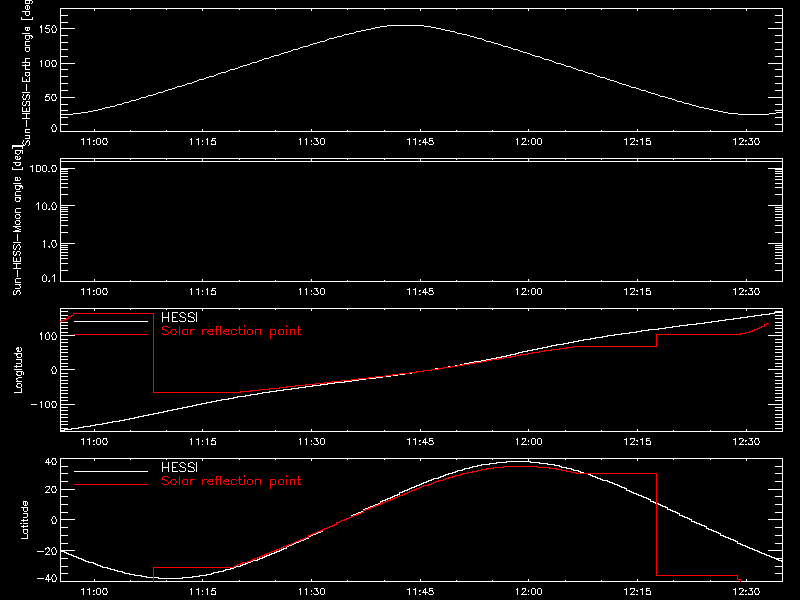Click 11:45 label below Moon angle plot

click(x=420, y=292)
